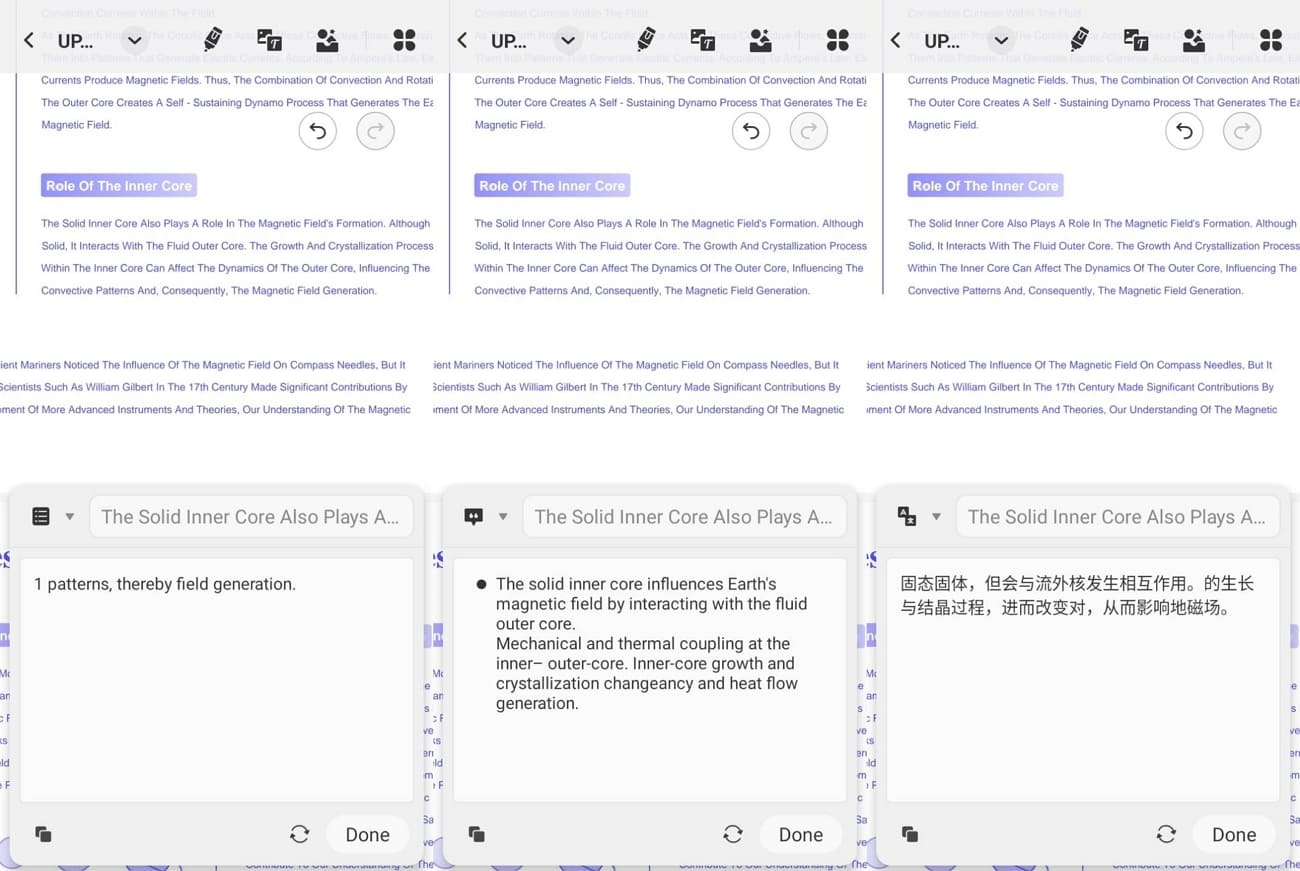Image resolution: width=1300 pixels, height=871 pixels.
Task: Copy the summary panel output
Action: point(43,834)
